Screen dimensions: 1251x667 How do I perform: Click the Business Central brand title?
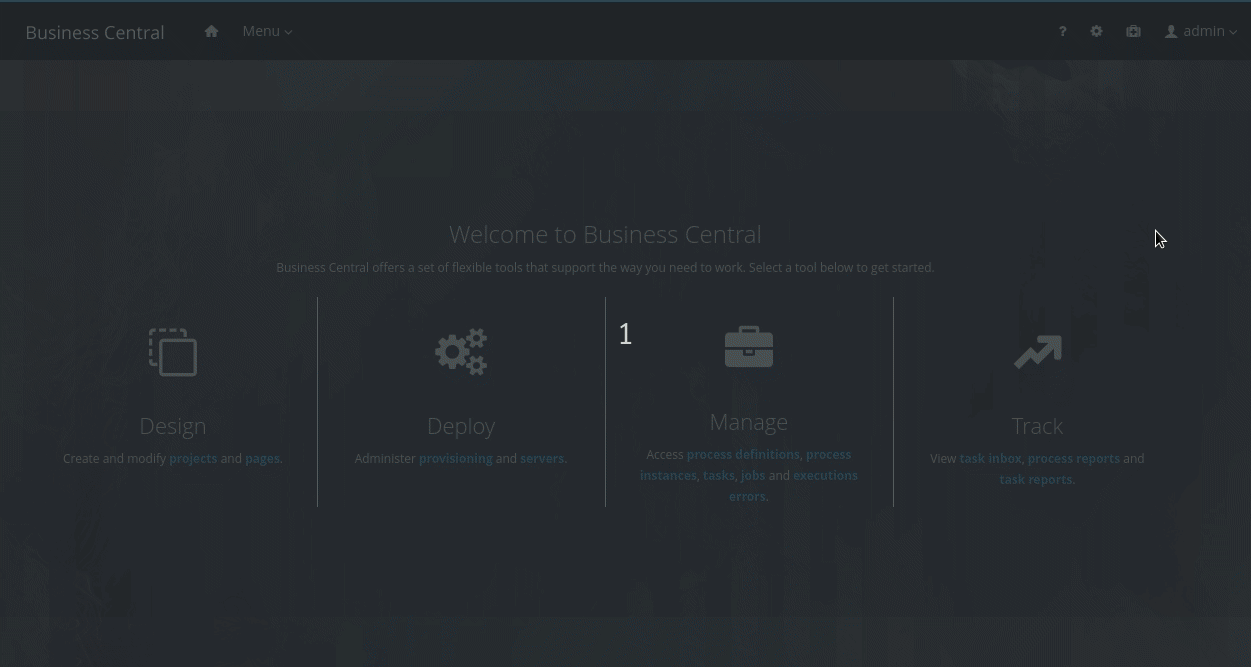click(x=95, y=32)
